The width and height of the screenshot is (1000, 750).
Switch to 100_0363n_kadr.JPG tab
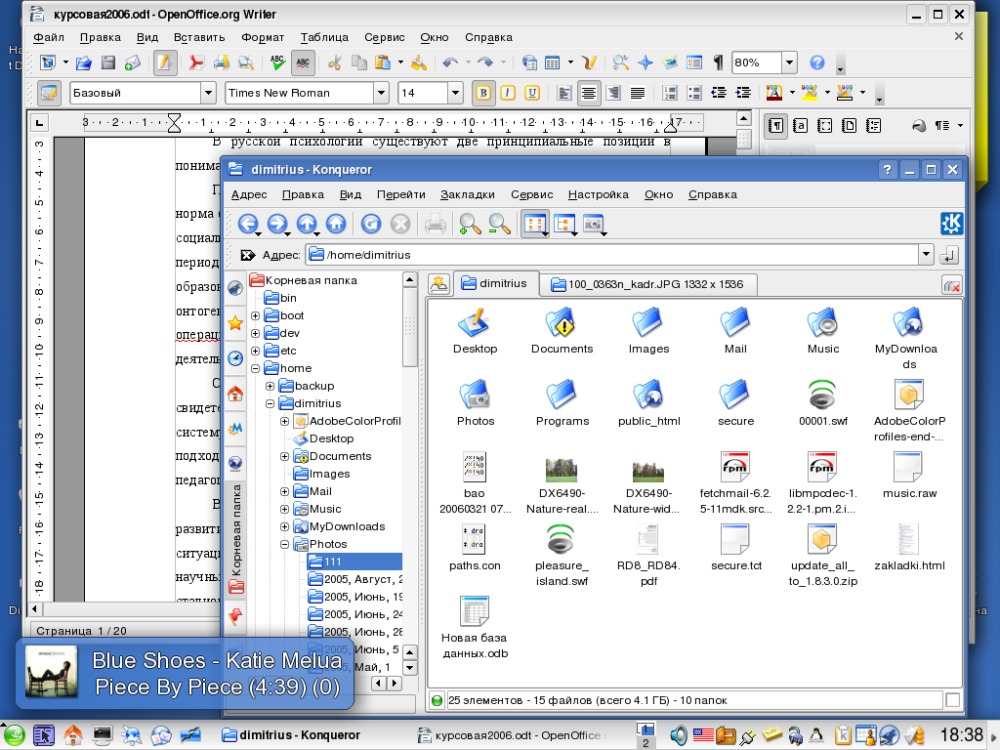tap(649, 284)
